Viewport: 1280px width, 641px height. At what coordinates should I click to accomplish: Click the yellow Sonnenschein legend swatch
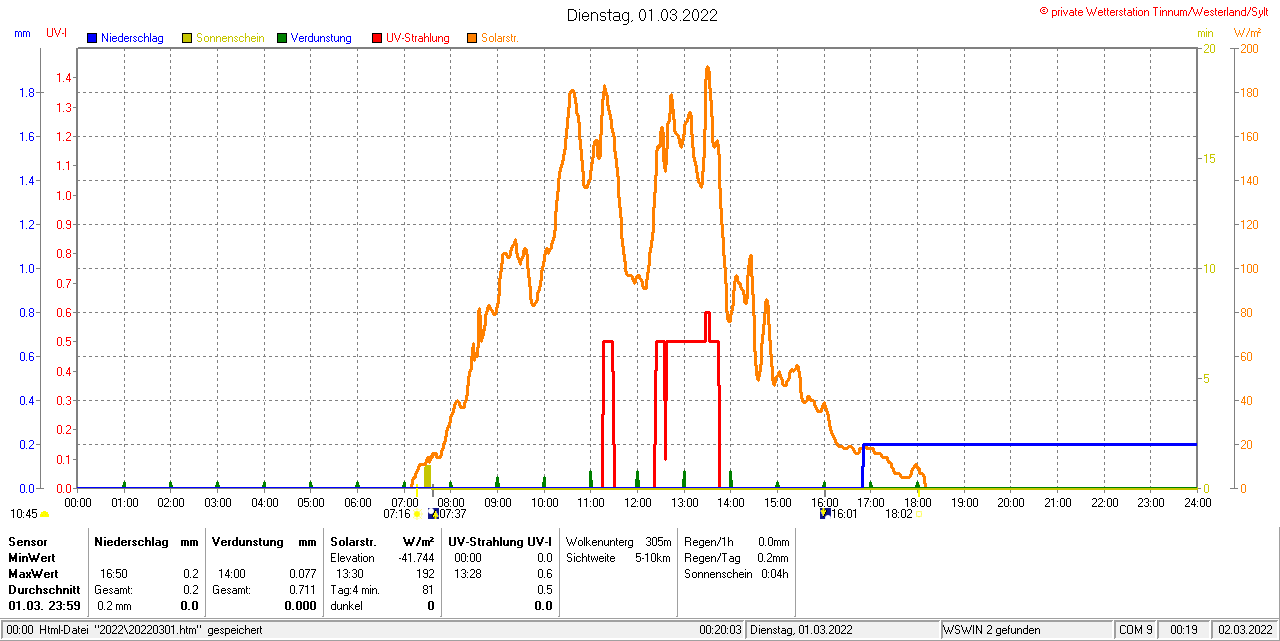coord(187,38)
